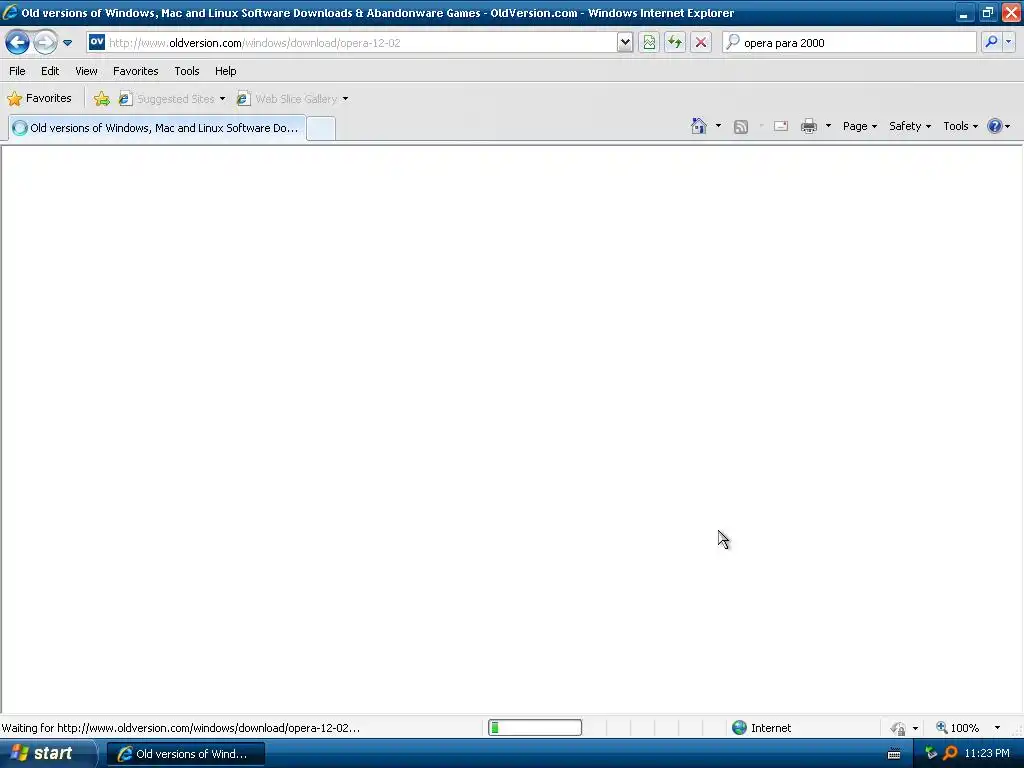Screen dimensions: 1024x768
Task: Open the Tools menu in menu bar
Action: point(187,71)
